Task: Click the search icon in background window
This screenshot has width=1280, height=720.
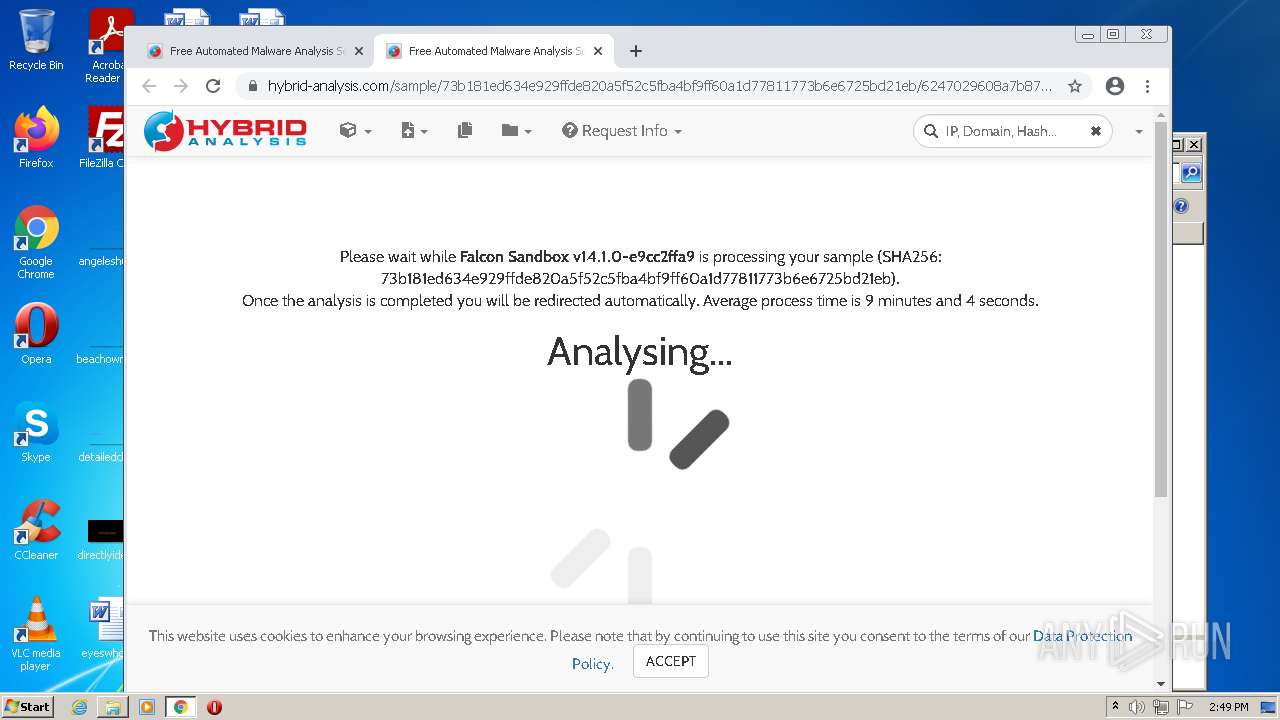Action: click(x=1191, y=173)
